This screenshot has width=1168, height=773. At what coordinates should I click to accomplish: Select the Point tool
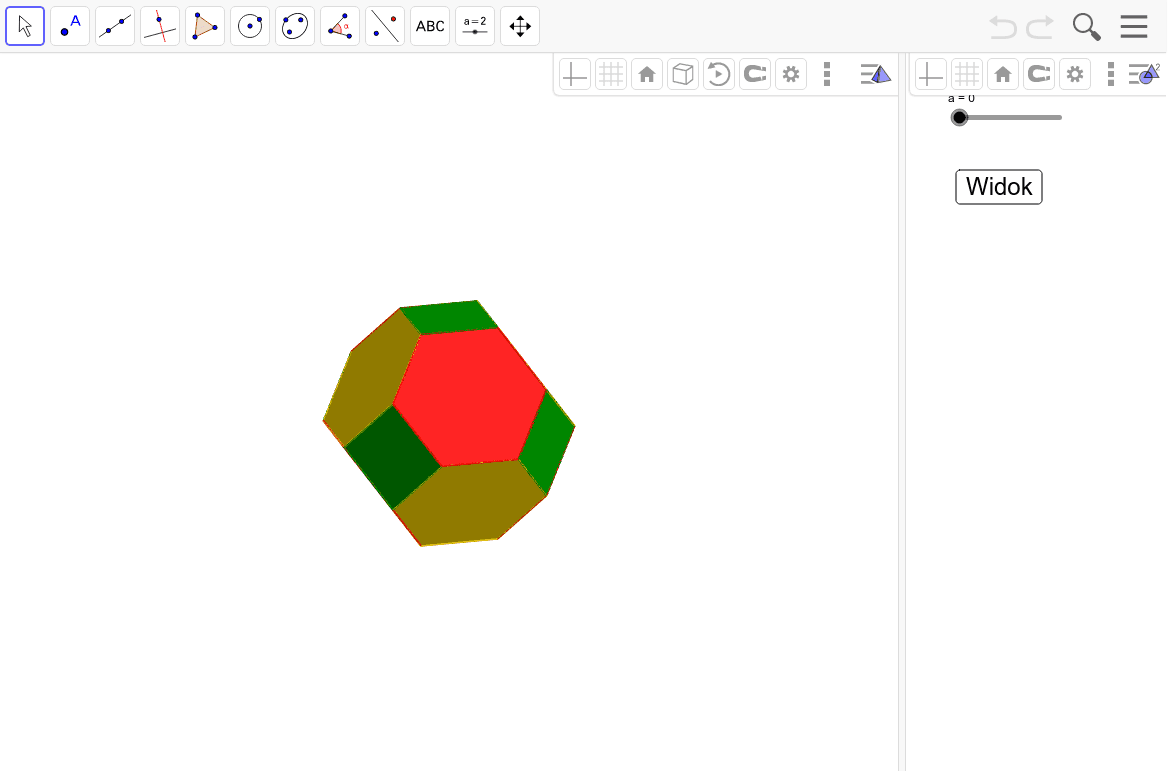point(70,26)
